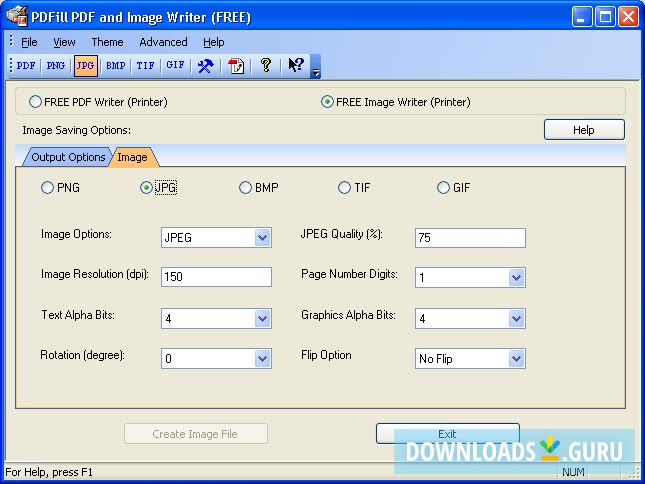Click the 'For Help, press F1' status text

[x=49, y=472]
